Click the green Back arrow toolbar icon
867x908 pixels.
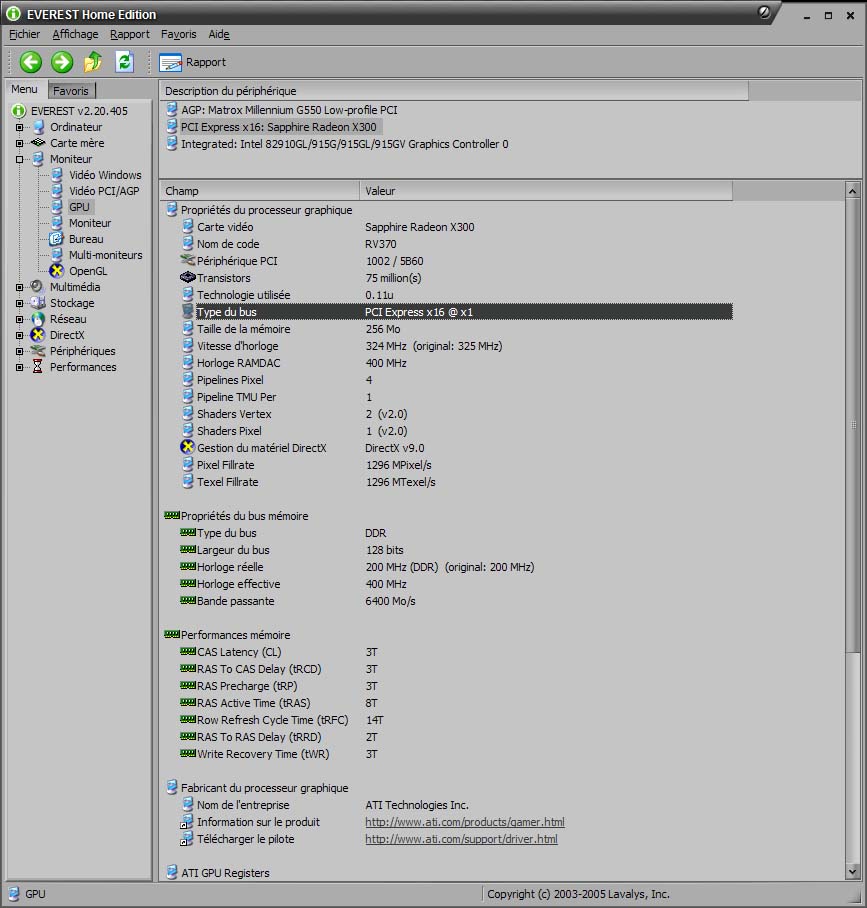(x=31, y=62)
